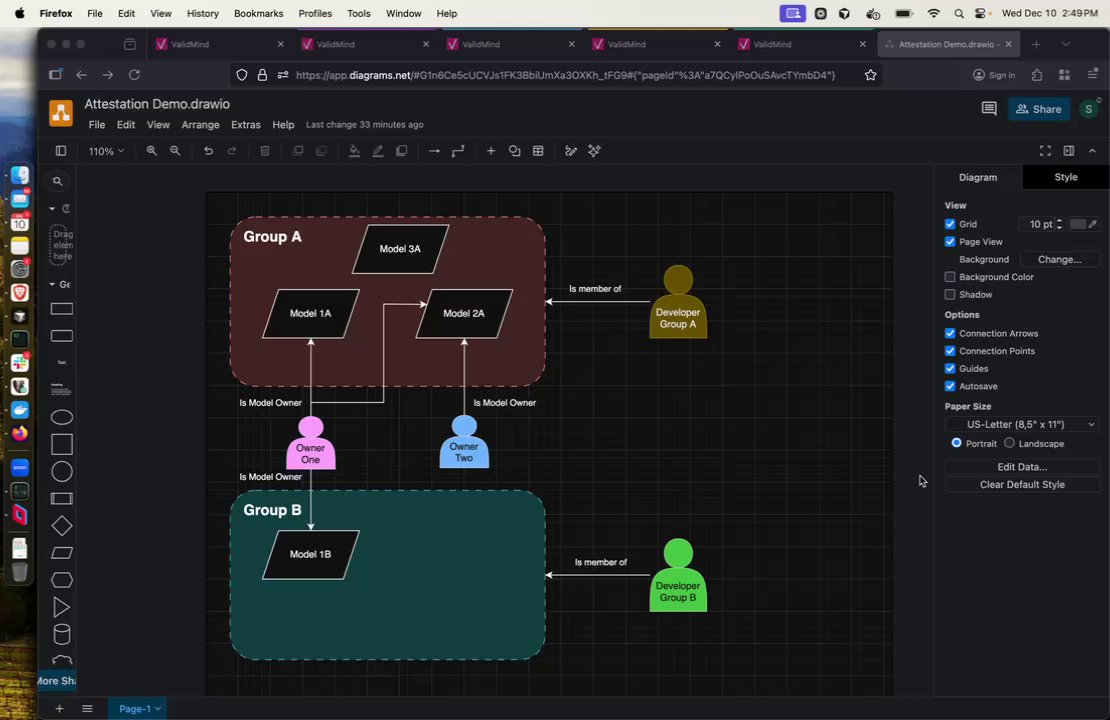1110x720 pixels.
Task: Select the ellipse shape in sidebar
Action: point(62,417)
